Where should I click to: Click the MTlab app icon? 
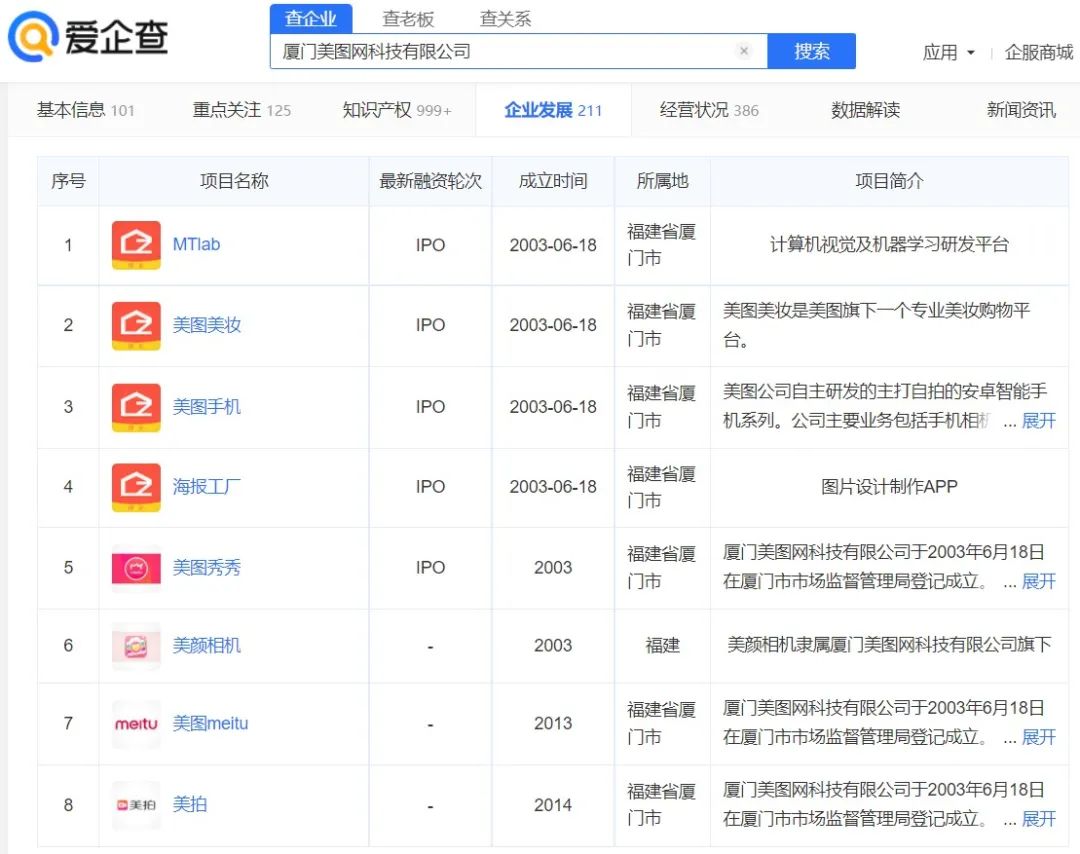135,243
